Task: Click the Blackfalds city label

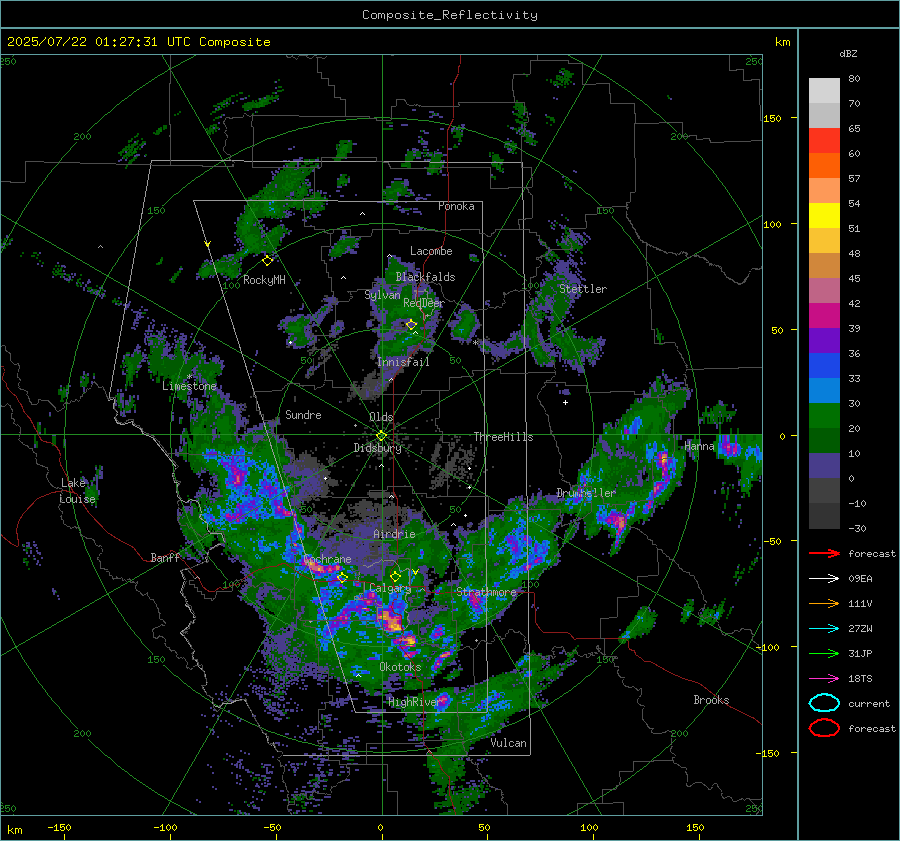Action: click(425, 277)
